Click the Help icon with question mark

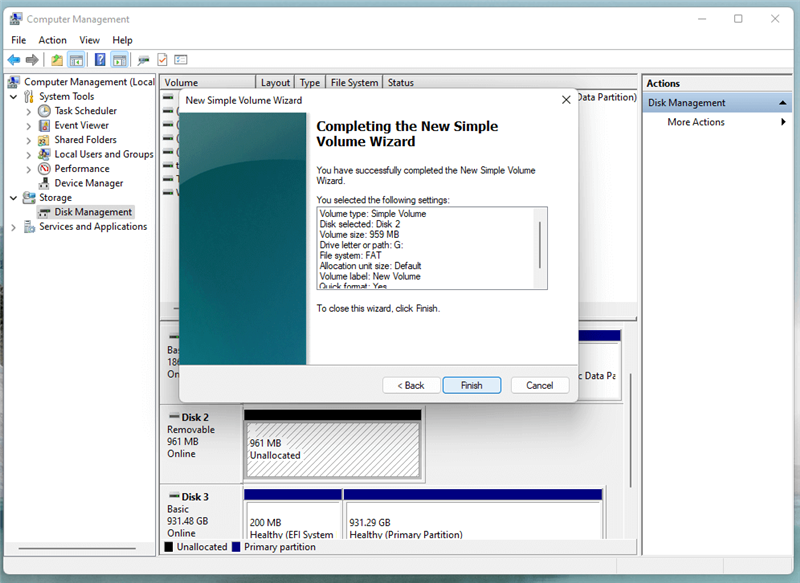point(100,58)
